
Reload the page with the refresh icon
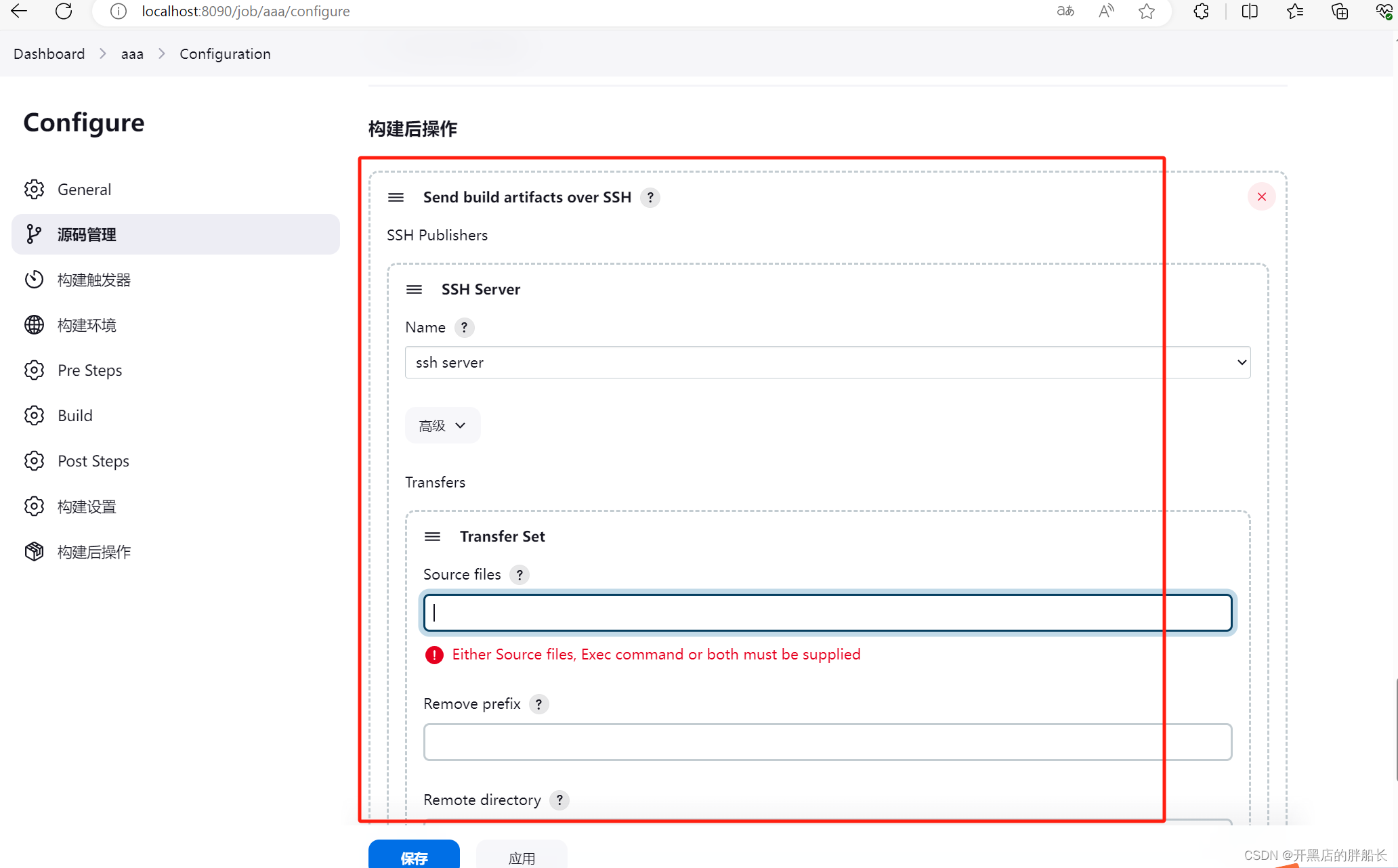coord(64,11)
